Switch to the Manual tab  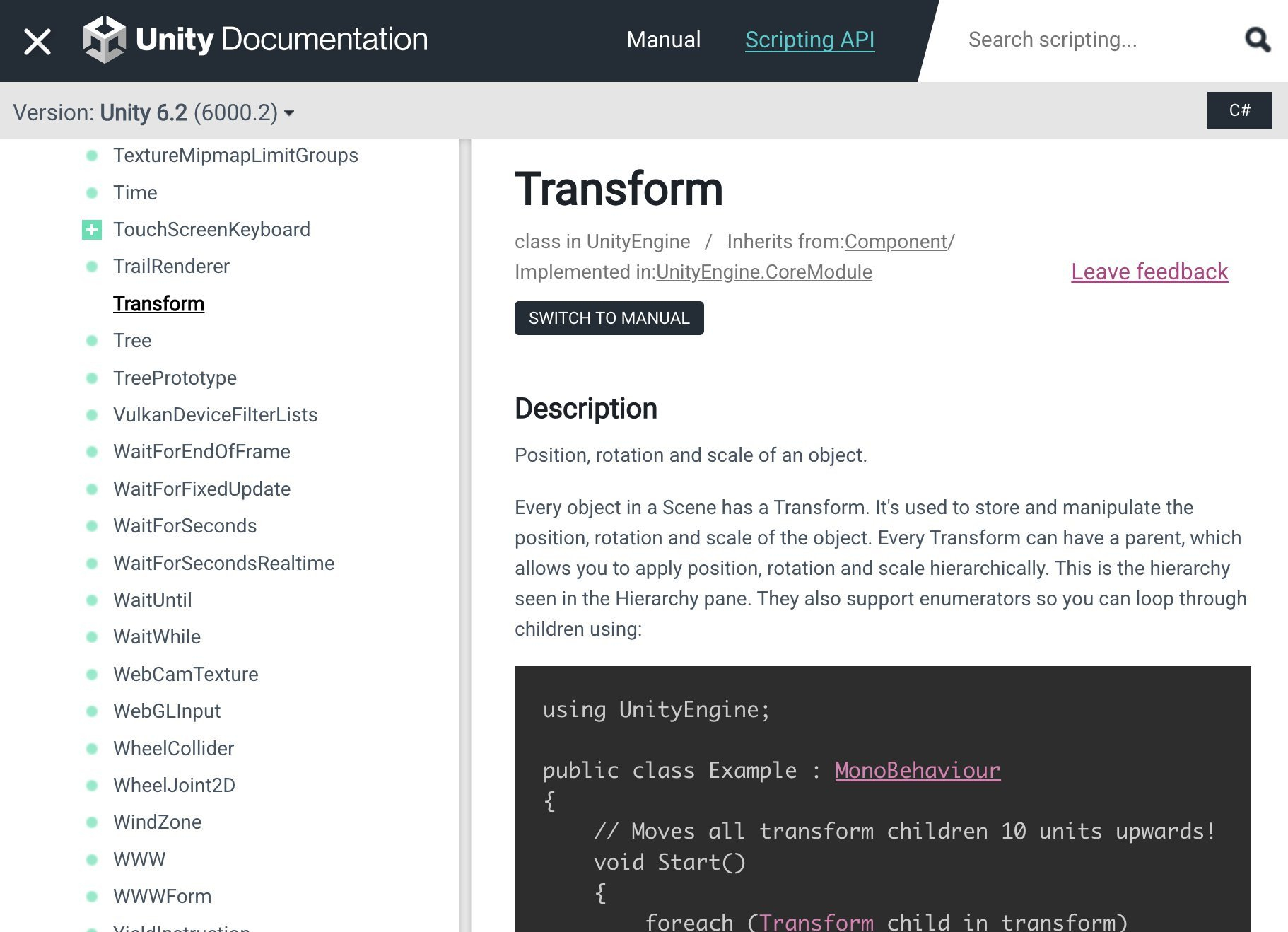pos(663,40)
